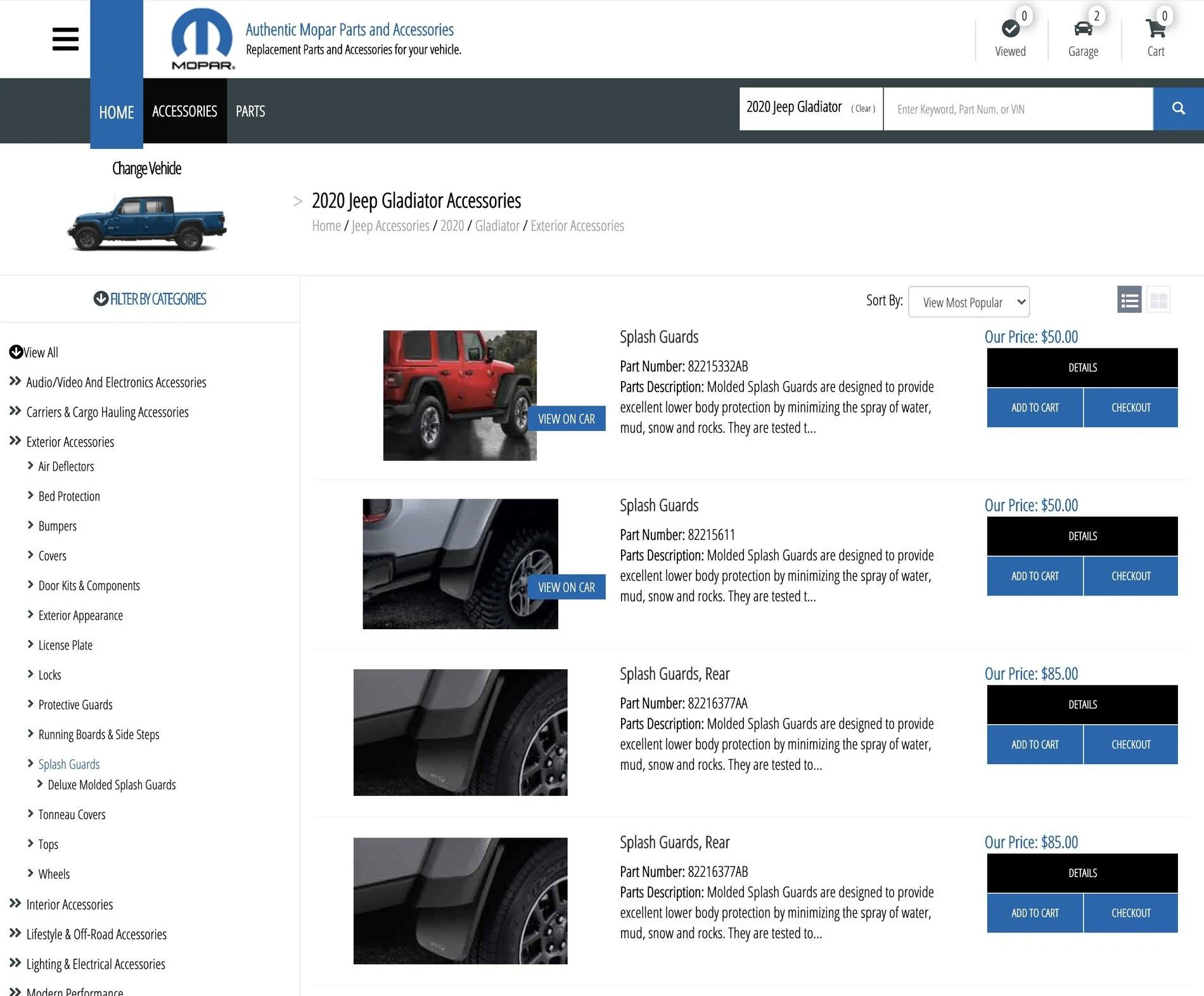Open product image for part 82216377AA

[460, 732]
